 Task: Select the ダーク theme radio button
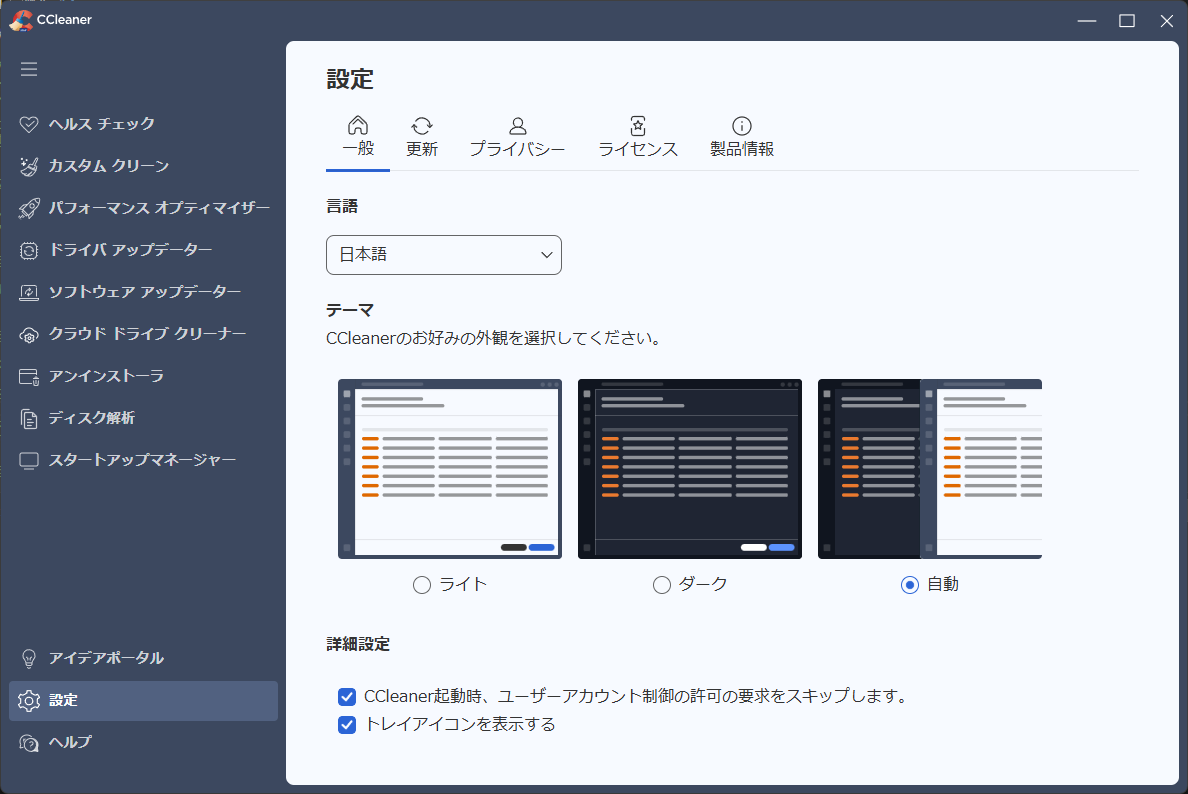(x=661, y=585)
